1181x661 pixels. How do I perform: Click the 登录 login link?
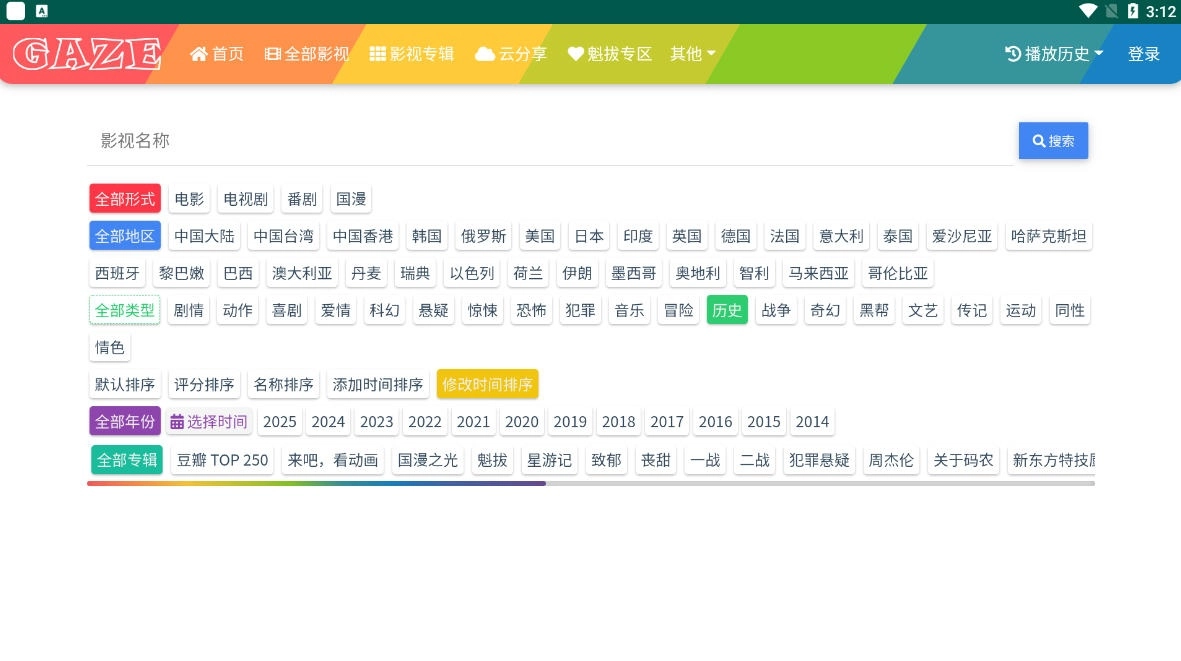pyautogui.click(x=1144, y=54)
